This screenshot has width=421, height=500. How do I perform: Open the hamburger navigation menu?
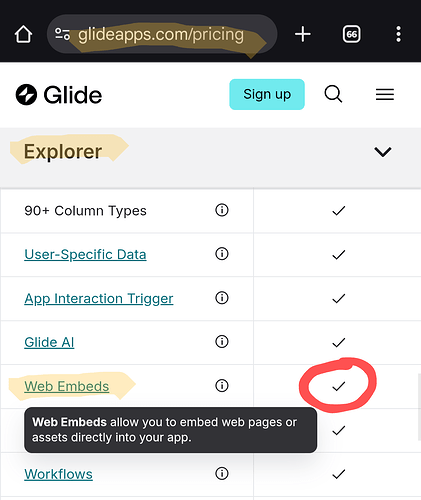click(x=385, y=94)
